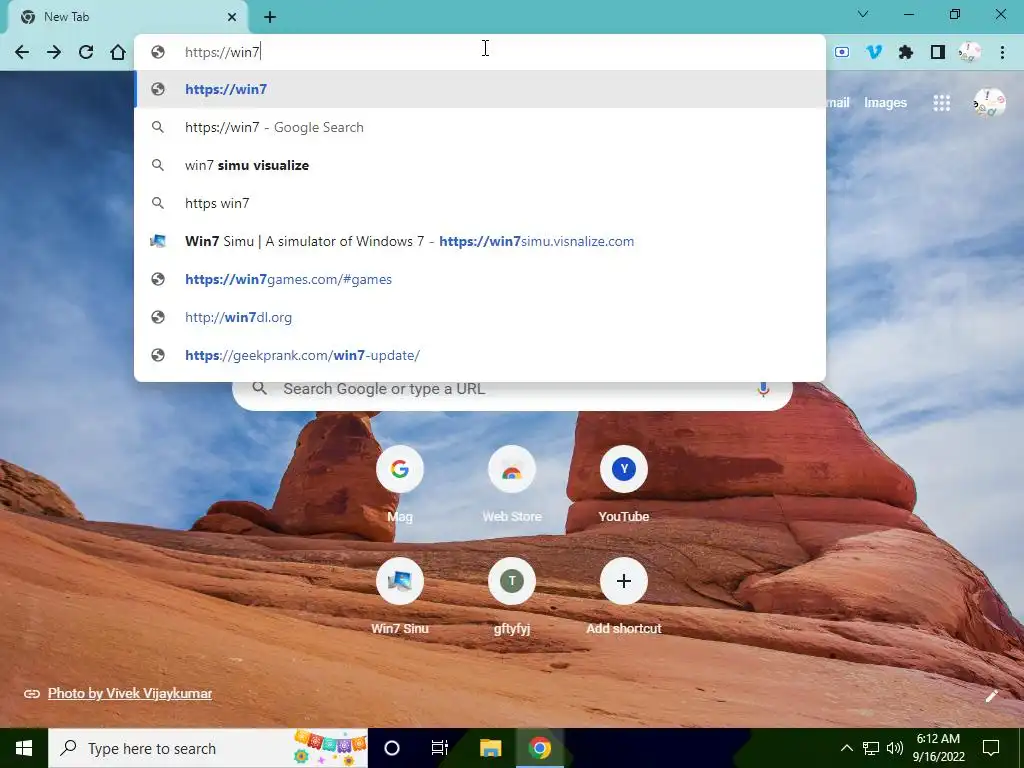Open the Chrome profile avatar in toolbar

[970, 52]
